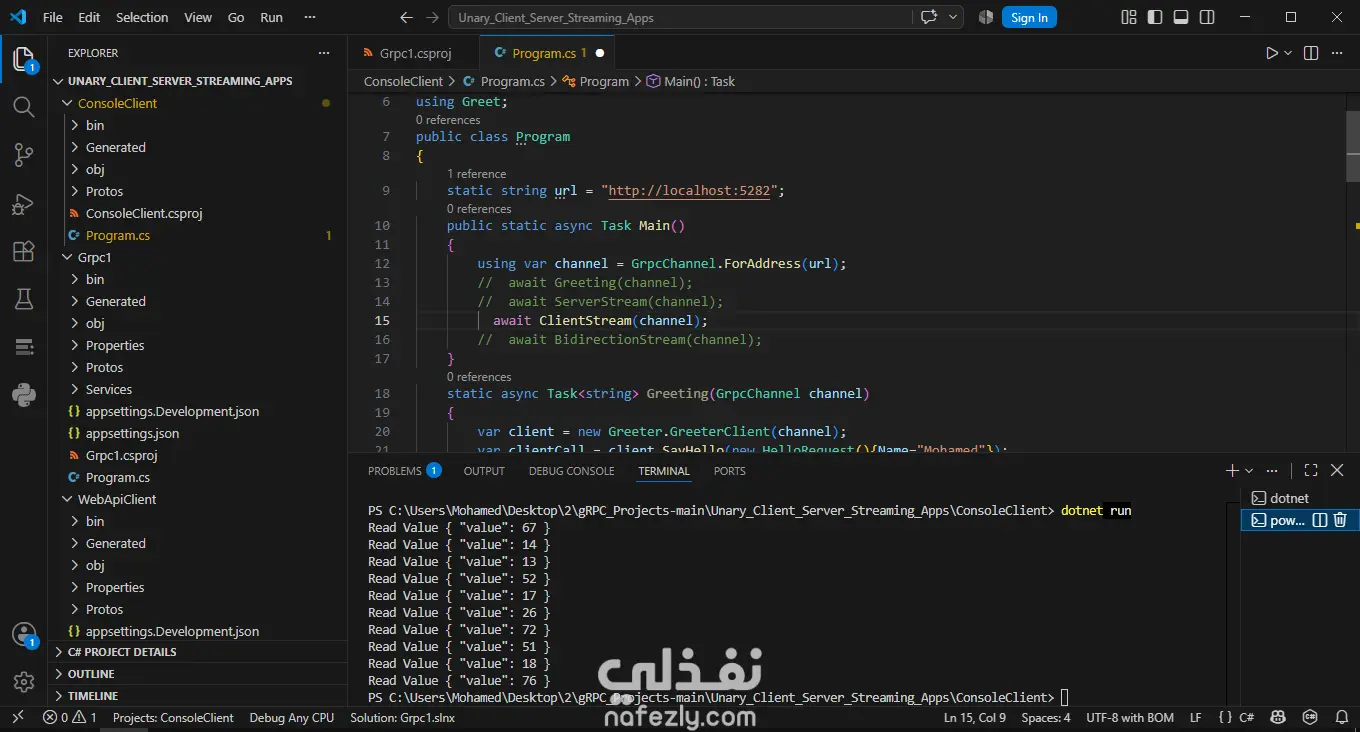
Task: Open remote window indicator in status bar
Action: pos(16,717)
